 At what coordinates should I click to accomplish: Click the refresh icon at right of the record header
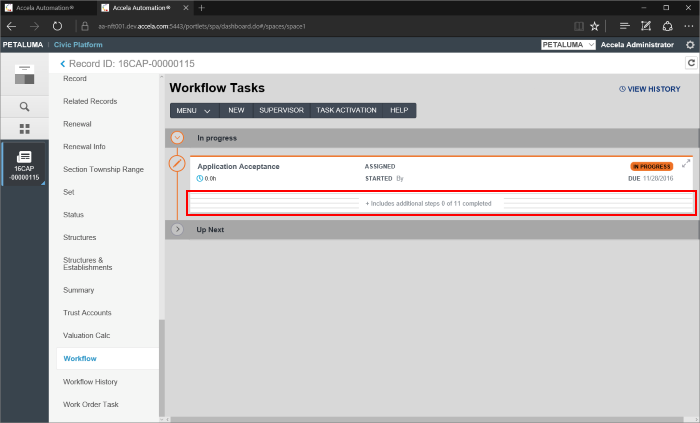(x=690, y=63)
